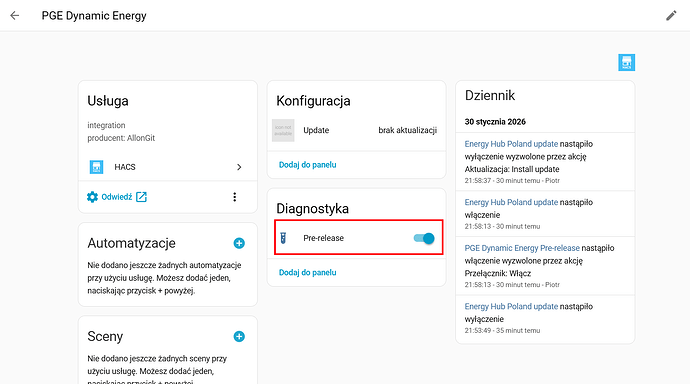
Task: Click the date '30 stycznia 2026'
Action: tap(495, 122)
